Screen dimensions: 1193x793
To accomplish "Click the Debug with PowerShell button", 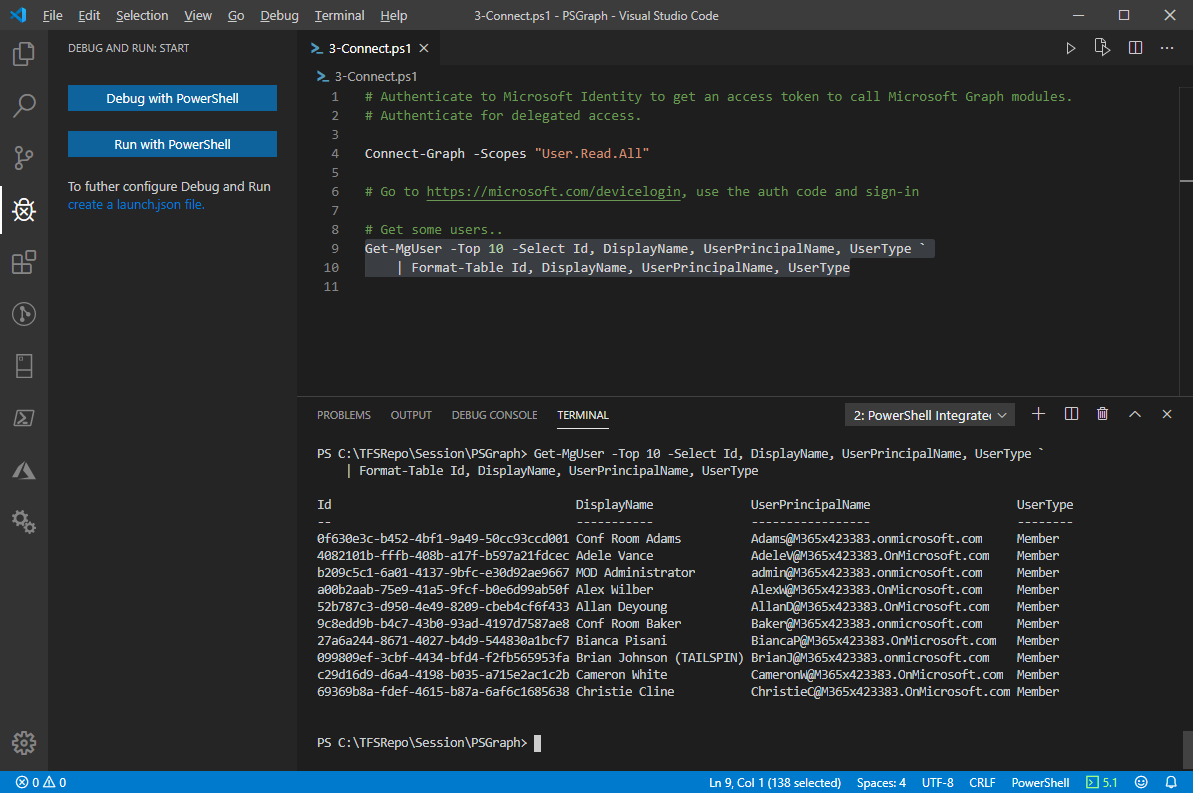I will 171,98.
